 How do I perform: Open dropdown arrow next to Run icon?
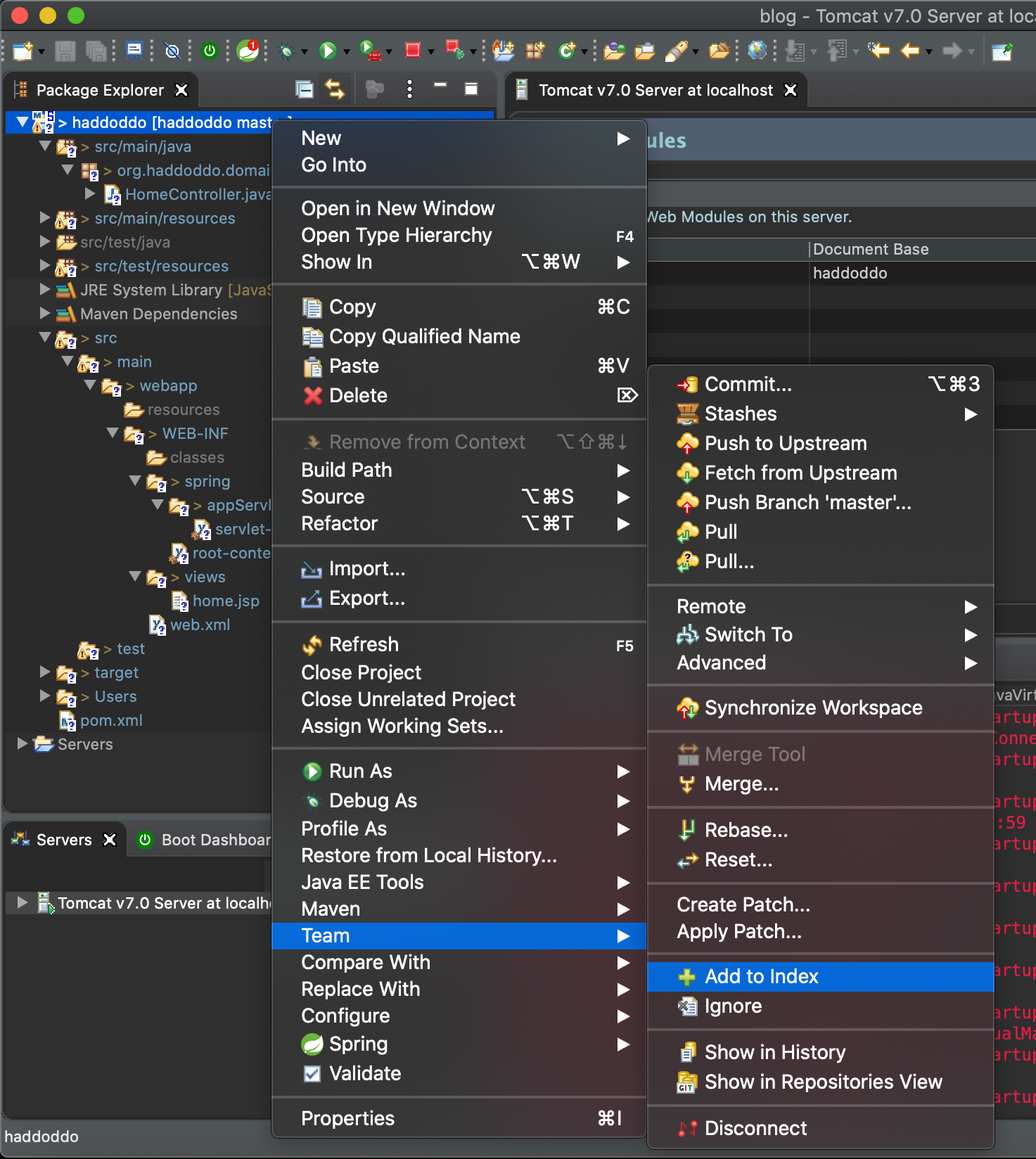pyautogui.click(x=346, y=51)
